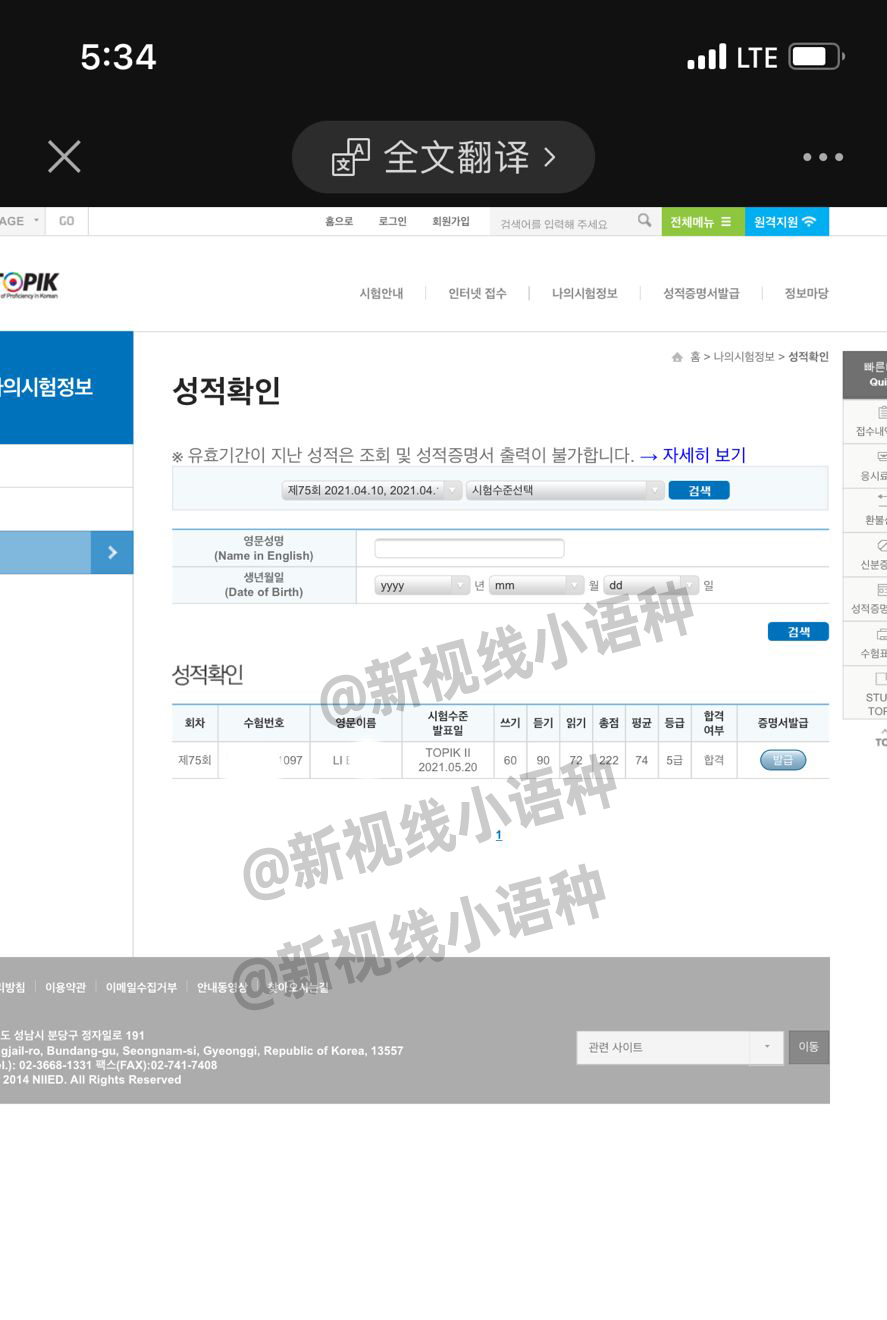Screen dimensions: 887x1320
Task: Click the GO button next to the language selector
Action: [x=67, y=221]
